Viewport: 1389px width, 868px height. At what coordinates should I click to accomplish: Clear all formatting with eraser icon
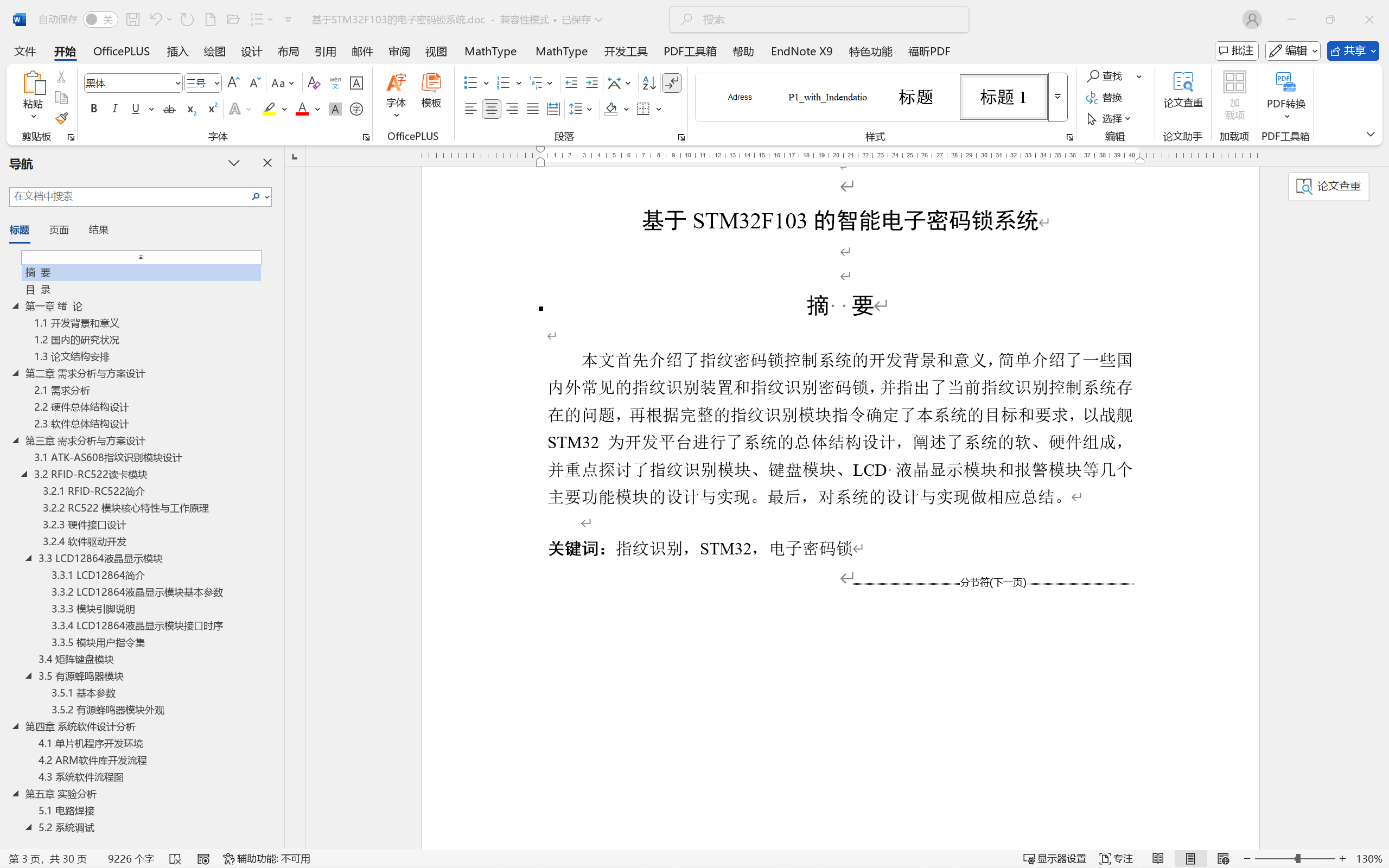314,83
